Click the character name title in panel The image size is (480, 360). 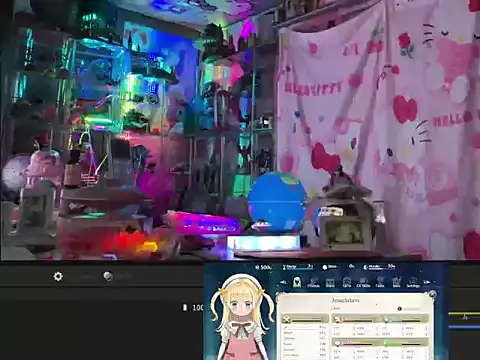click(x=345, y=300)
